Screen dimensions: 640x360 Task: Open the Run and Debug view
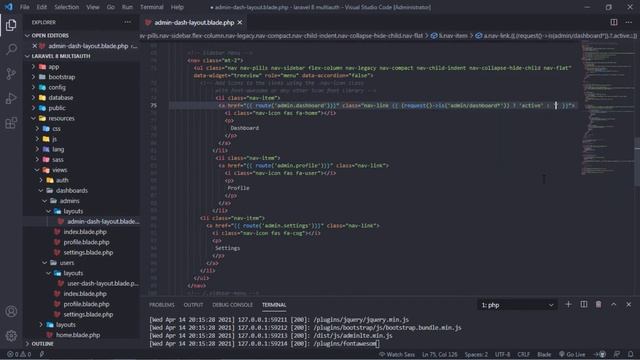11,98
